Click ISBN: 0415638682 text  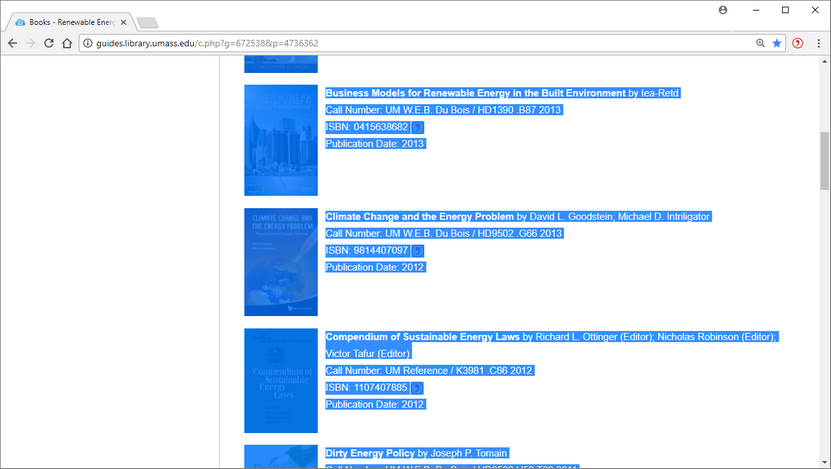[367, 127]
